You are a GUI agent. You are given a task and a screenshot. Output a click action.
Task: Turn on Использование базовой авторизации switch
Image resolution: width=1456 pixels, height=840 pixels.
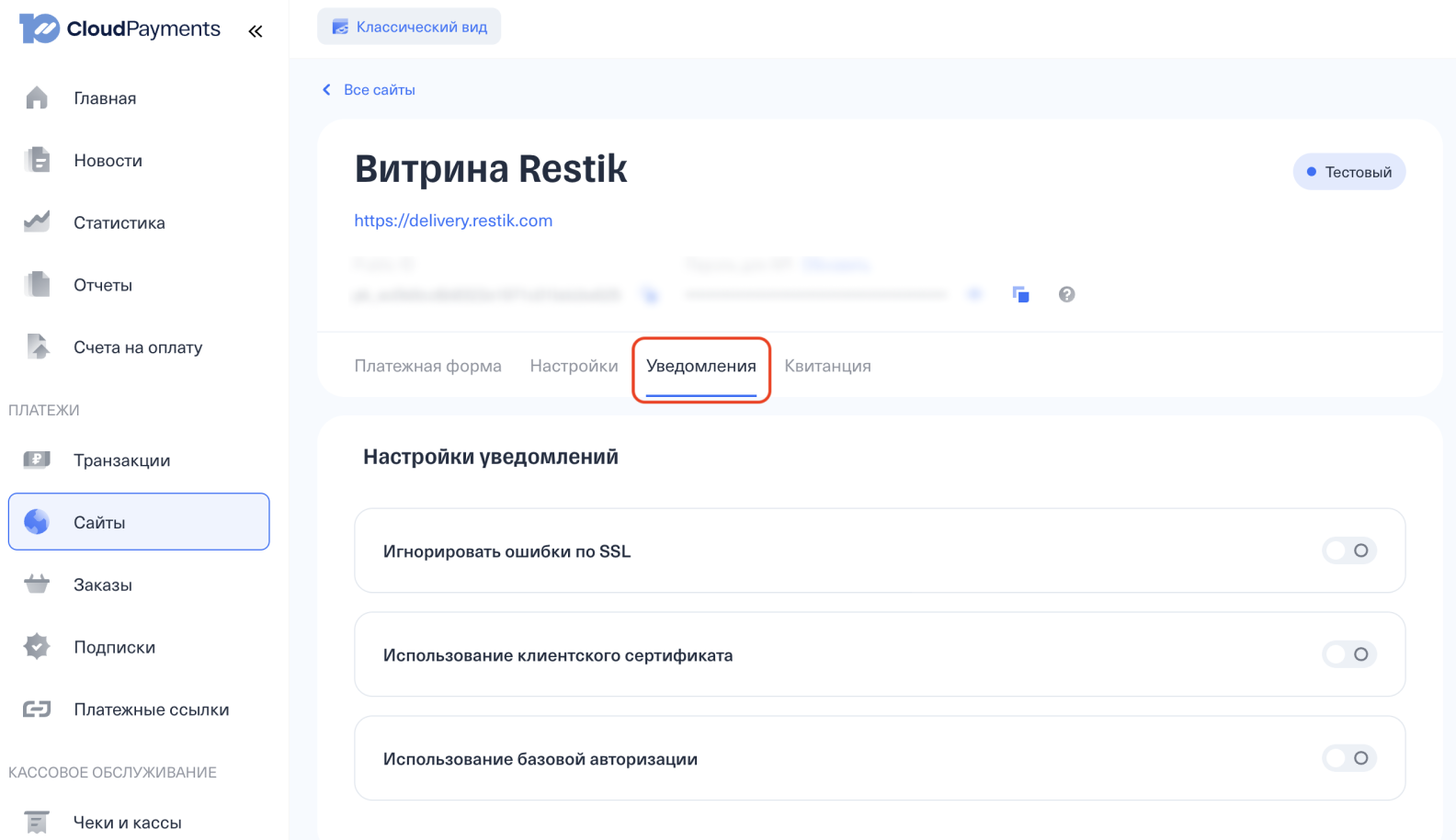[1348, 758]
